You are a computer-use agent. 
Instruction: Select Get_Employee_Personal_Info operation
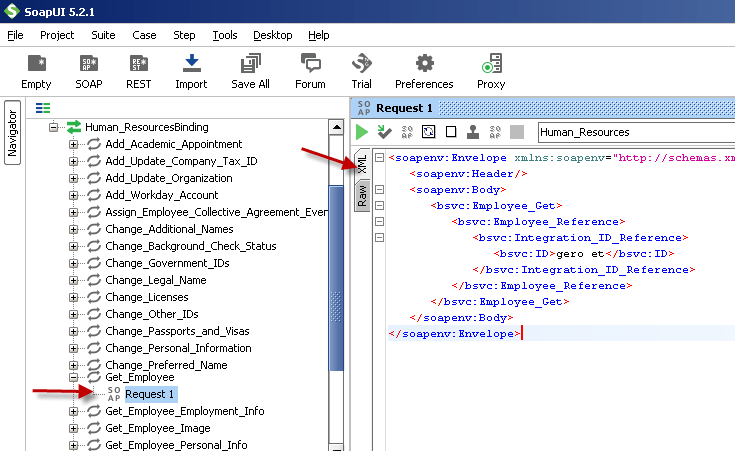point(176,444)
